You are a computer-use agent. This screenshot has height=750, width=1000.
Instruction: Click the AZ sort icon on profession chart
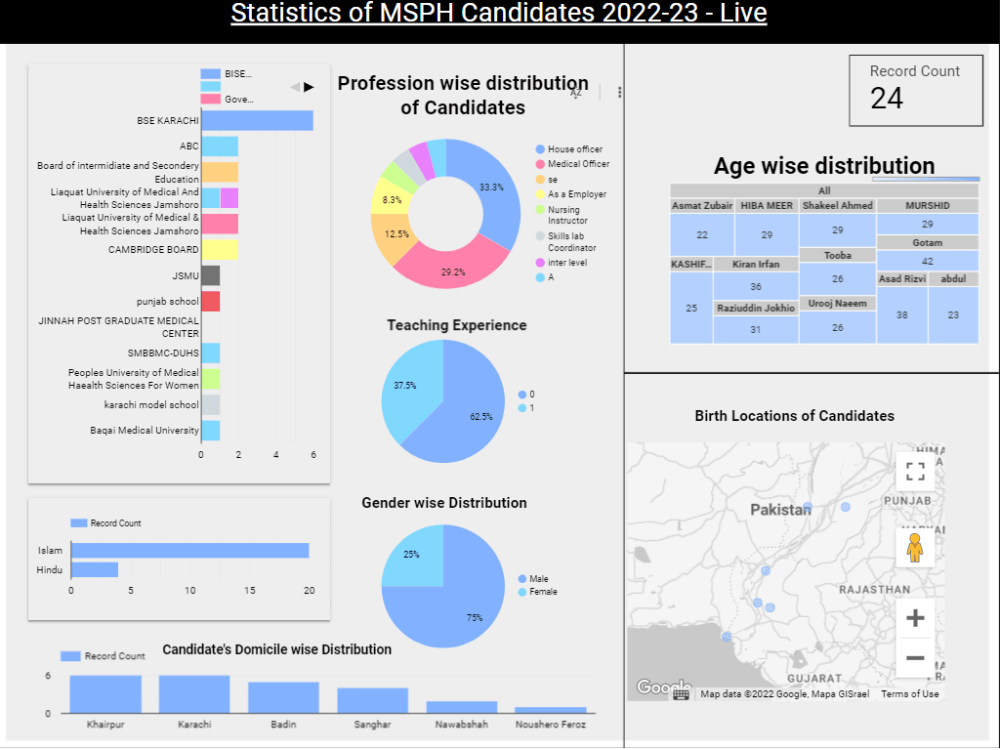576,92
